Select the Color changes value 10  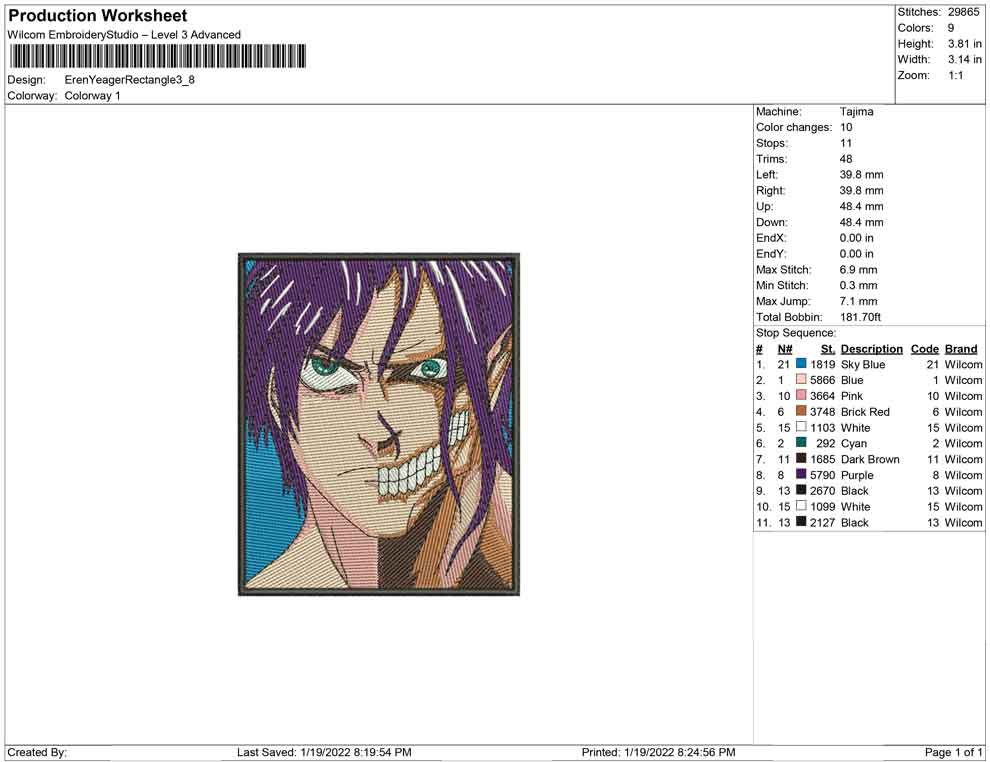click(846, 128)
